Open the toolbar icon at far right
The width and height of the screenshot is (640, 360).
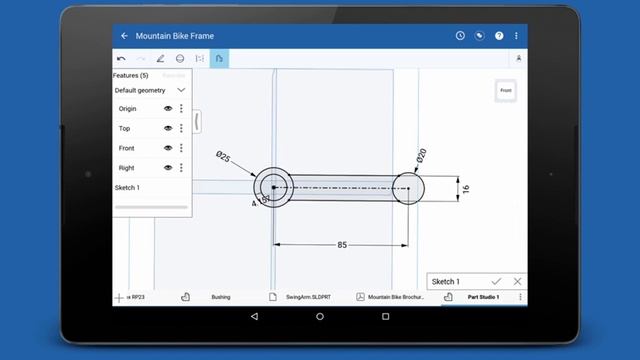tap(518, 59)
